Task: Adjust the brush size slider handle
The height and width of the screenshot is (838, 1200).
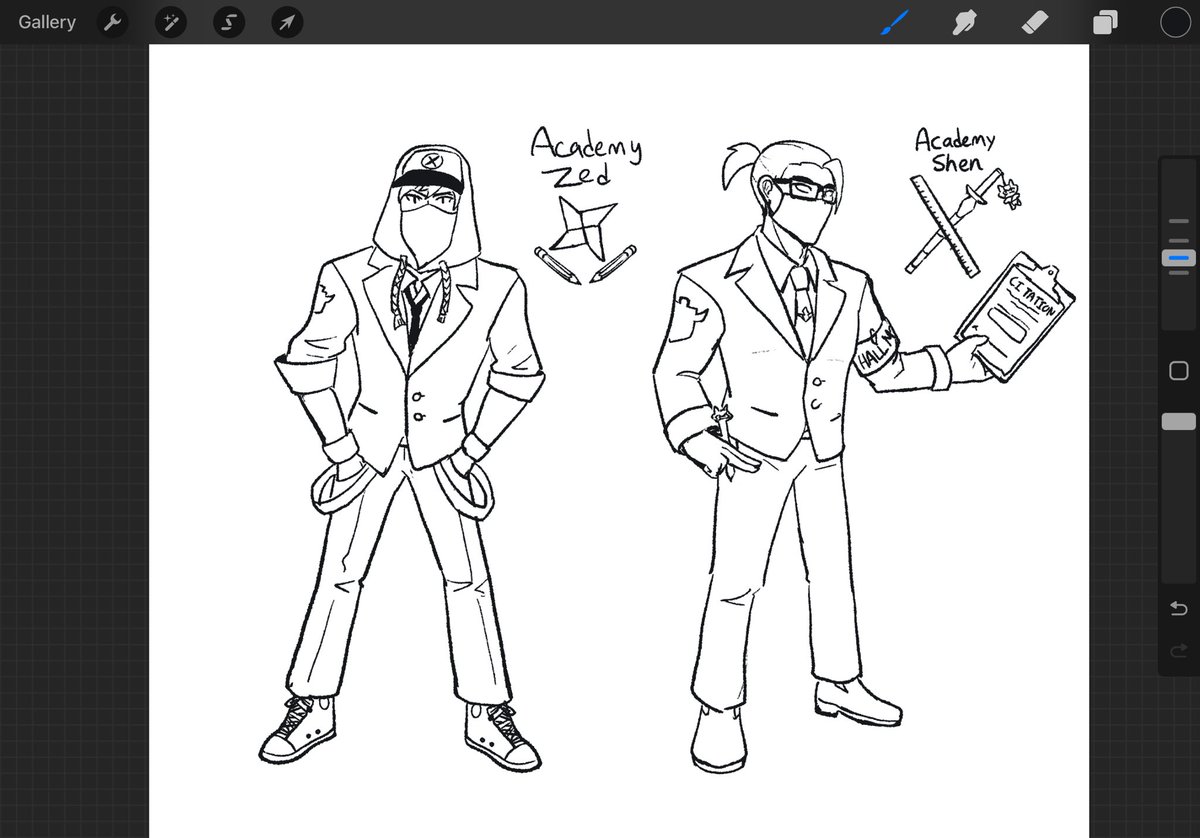Action: click(1178, 258)
